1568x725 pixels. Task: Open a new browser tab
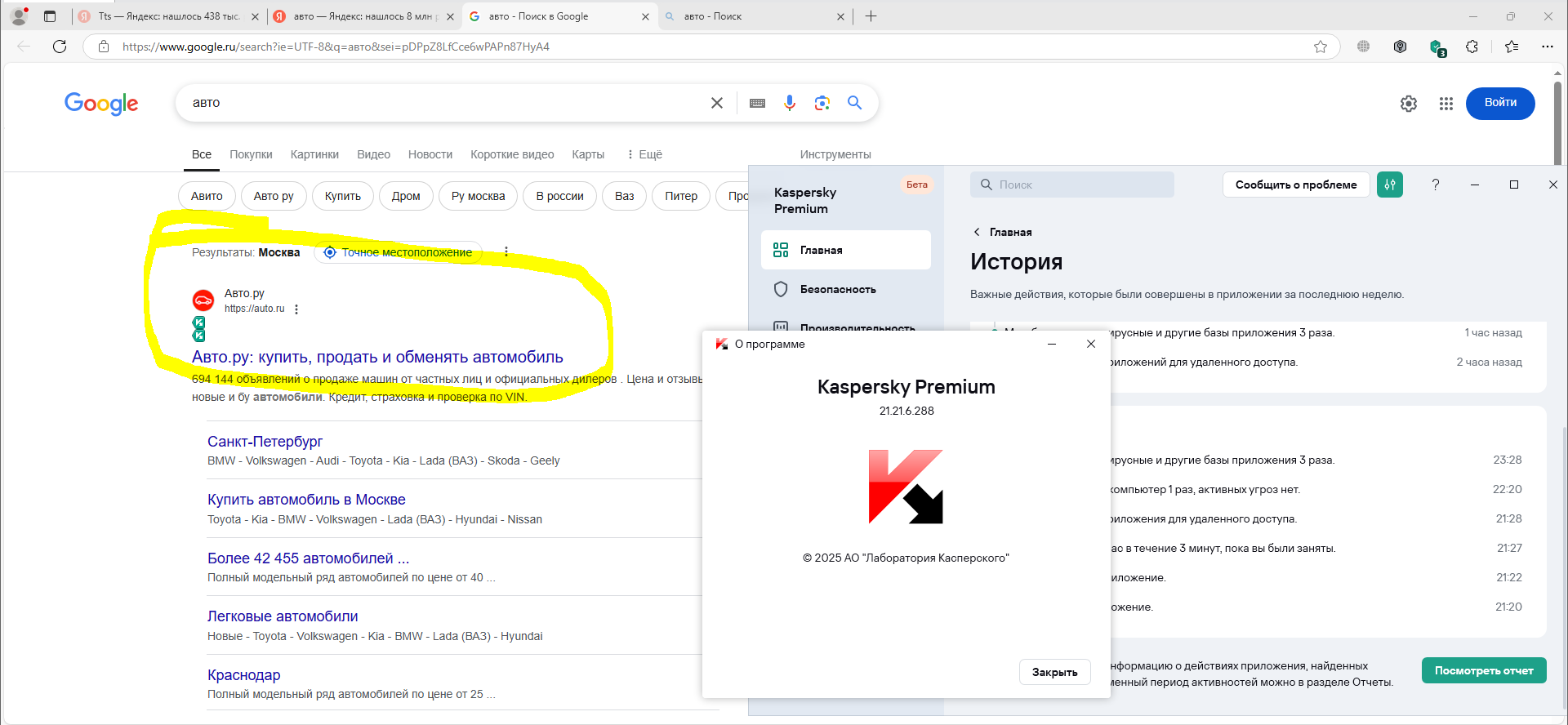pos(871,16)
